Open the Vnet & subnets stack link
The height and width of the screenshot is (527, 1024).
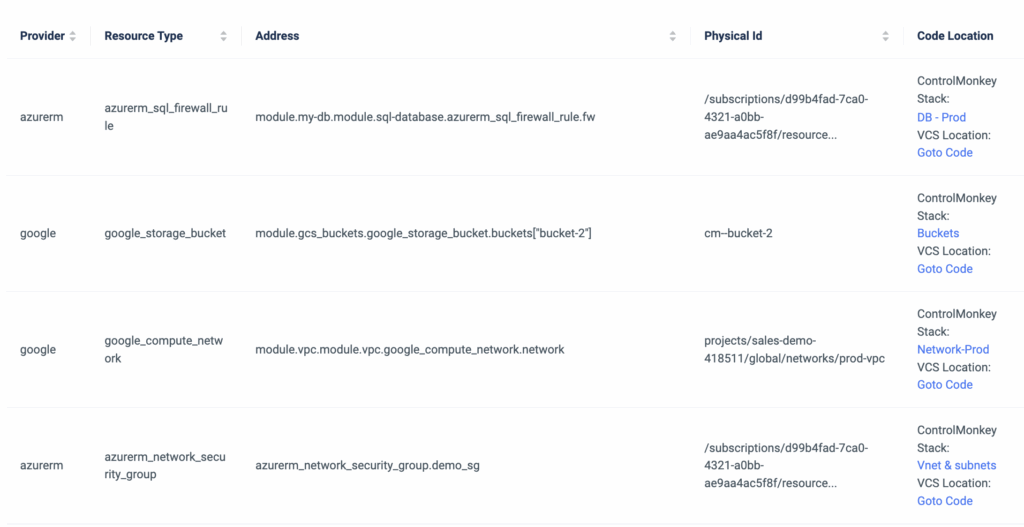click(956, 465)
